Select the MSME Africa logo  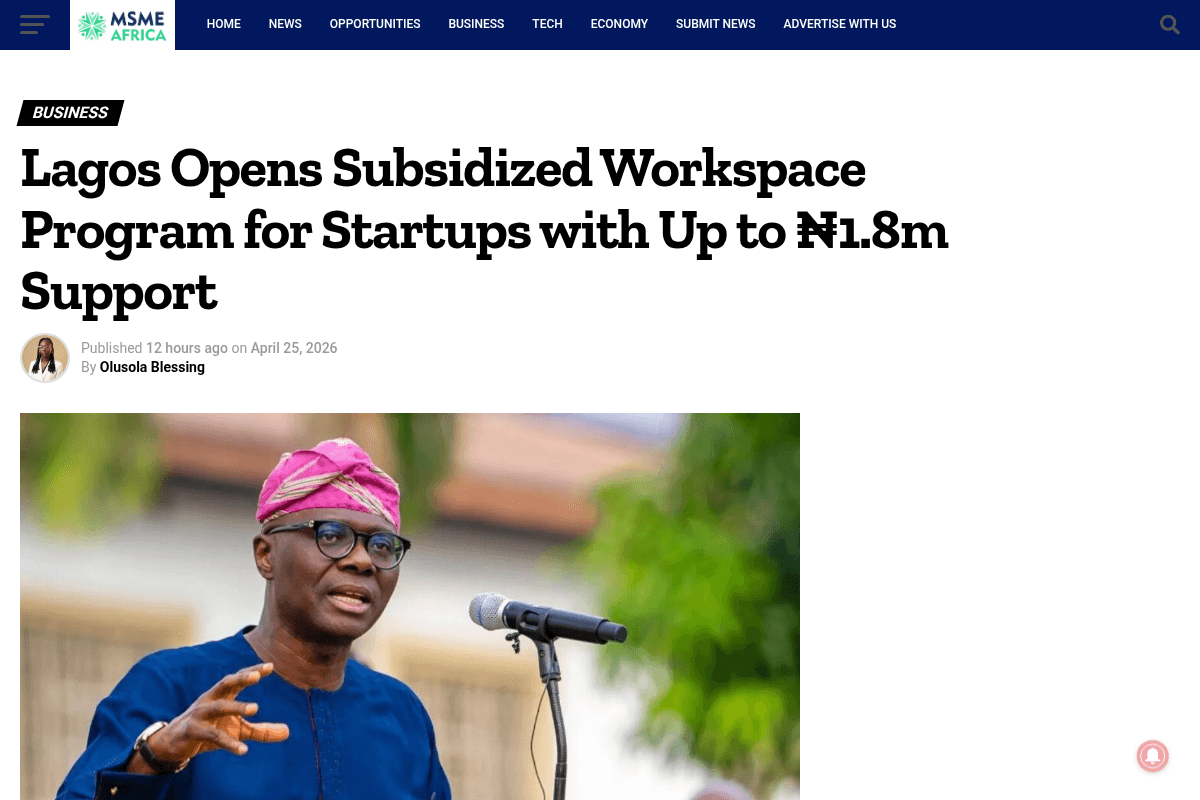pyautogui.click(x=122, y=25)
